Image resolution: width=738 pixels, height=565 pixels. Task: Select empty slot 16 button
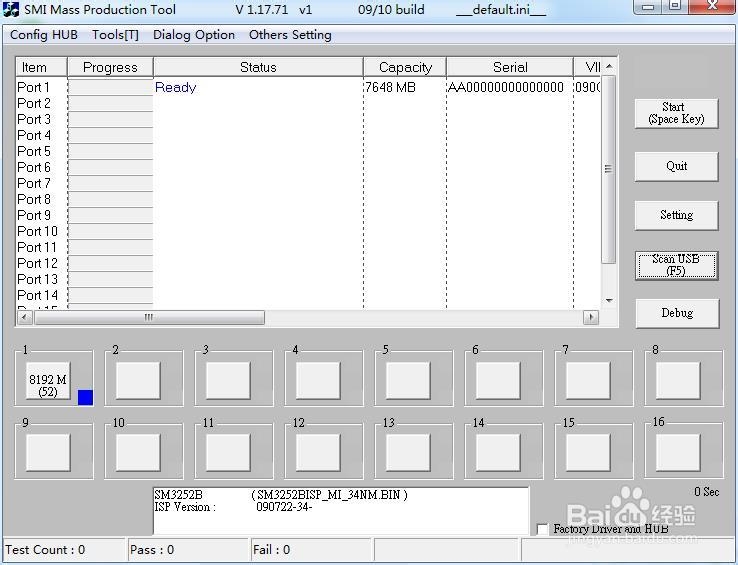(678, 453)
